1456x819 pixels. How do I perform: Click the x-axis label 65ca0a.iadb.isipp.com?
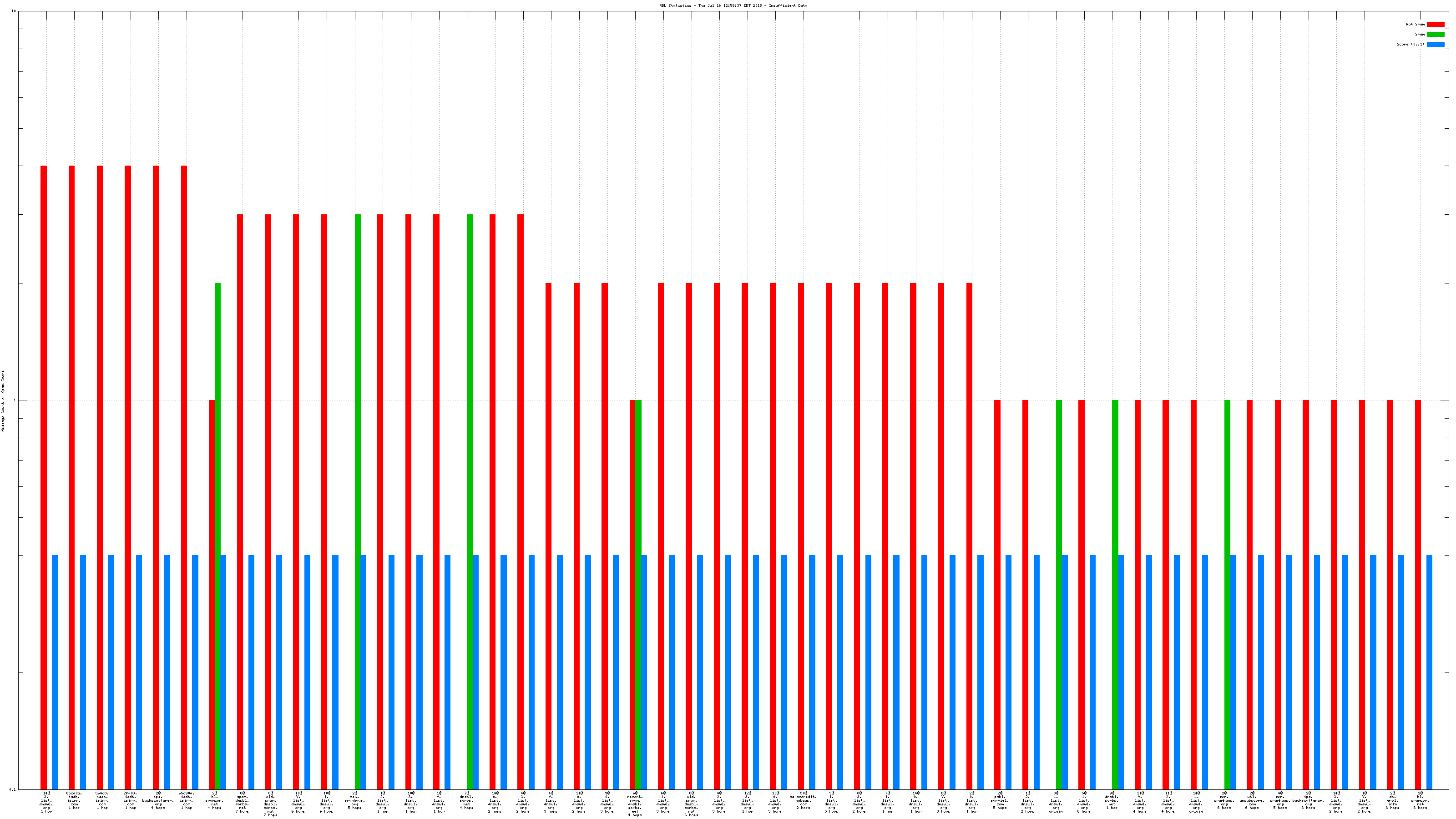coord(74,800)
